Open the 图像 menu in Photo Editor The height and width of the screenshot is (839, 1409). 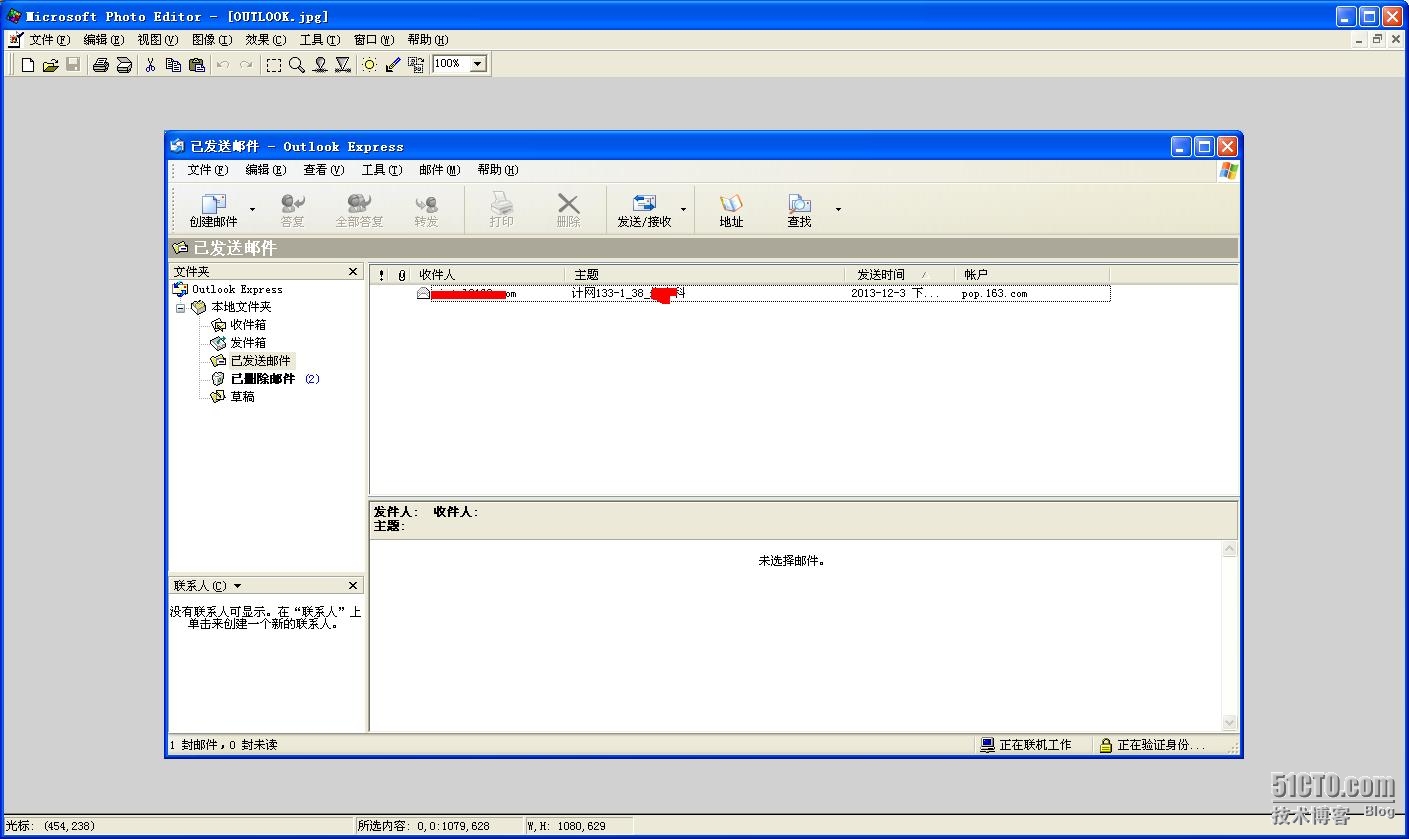click(x=211, y=40)
